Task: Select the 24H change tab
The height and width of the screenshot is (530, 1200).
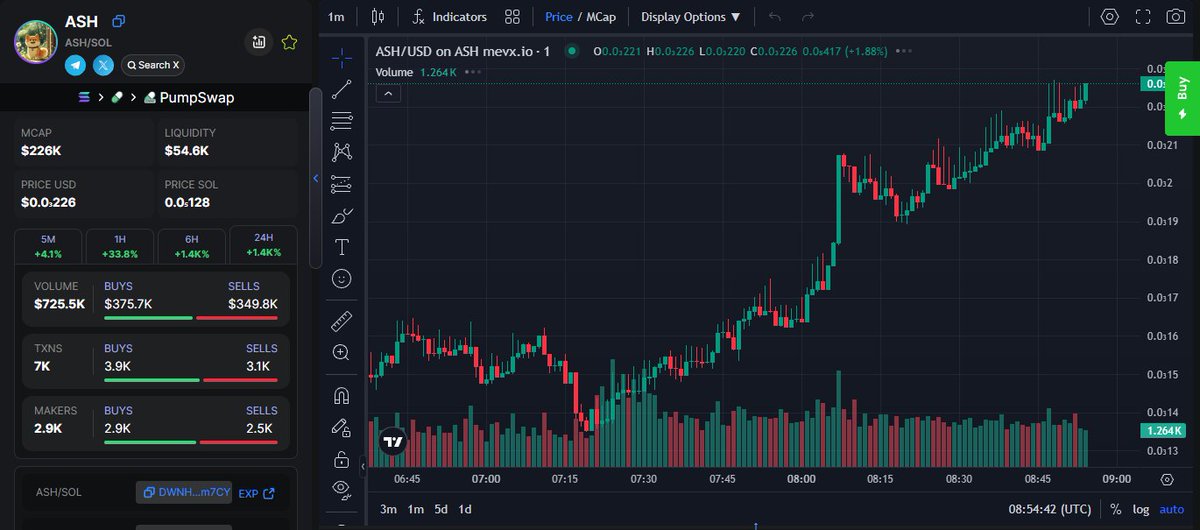Action: click(263, 246)
